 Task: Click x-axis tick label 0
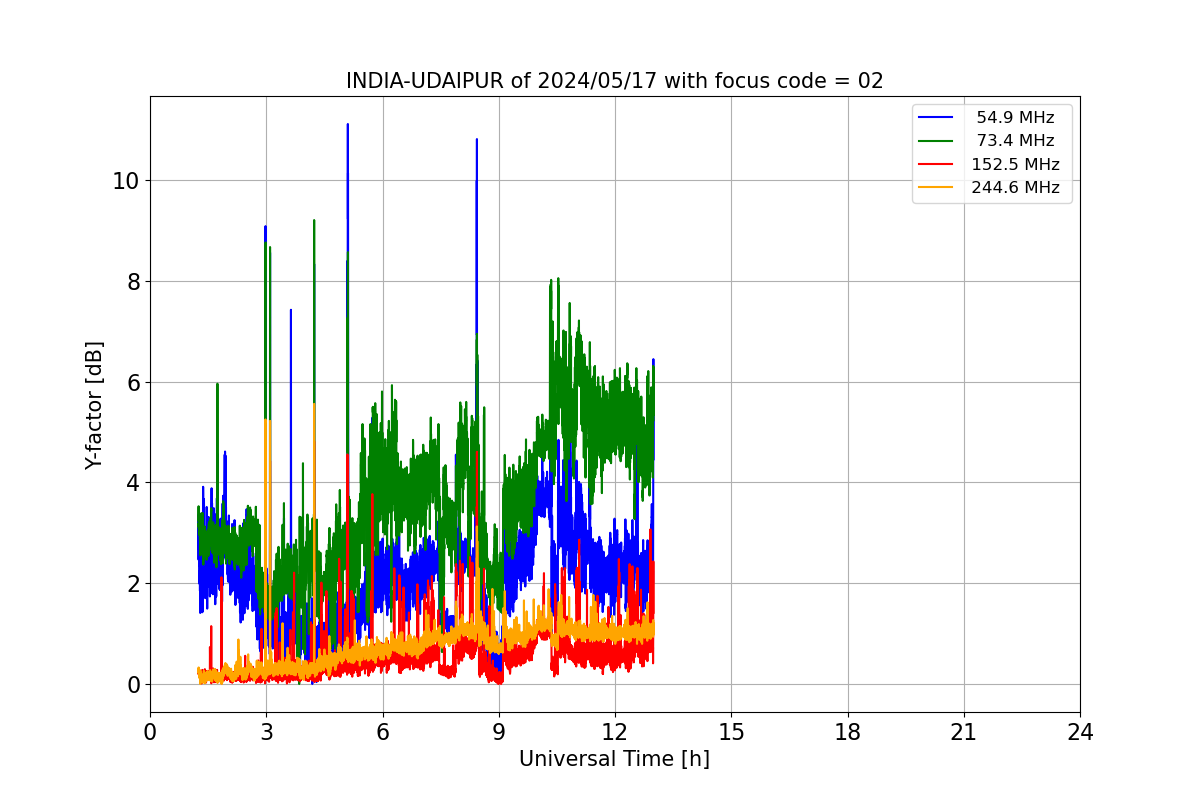click(x=150, y=732)
